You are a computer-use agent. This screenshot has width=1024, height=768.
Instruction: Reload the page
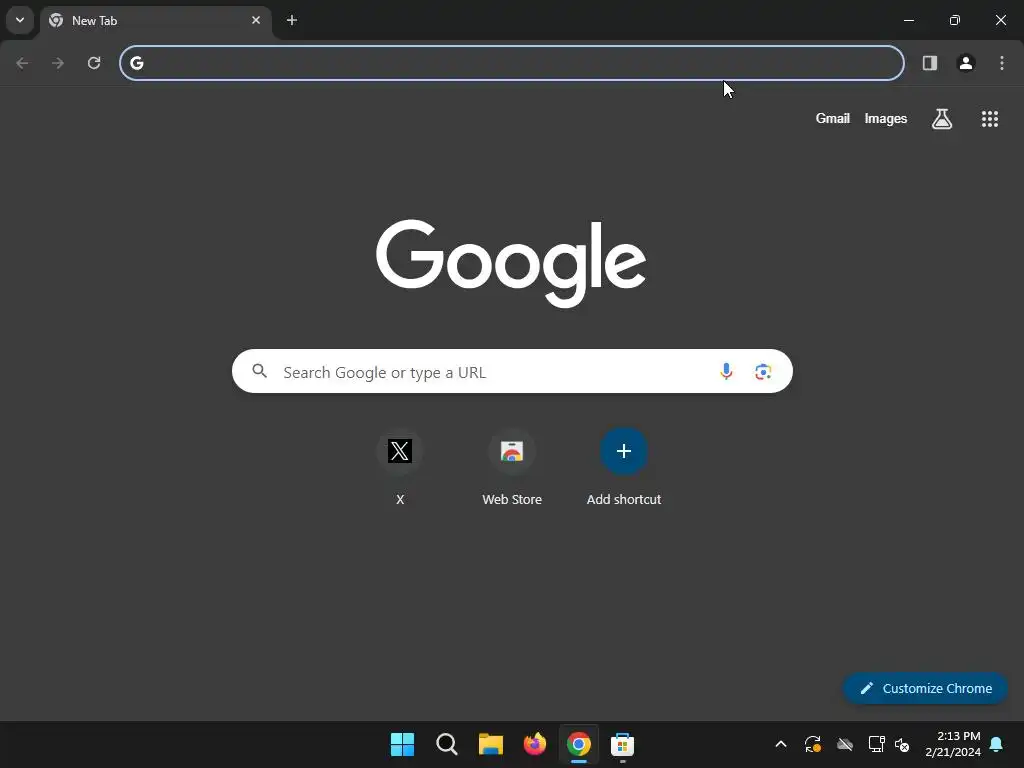pyautogui.click(x=94, y=63)
